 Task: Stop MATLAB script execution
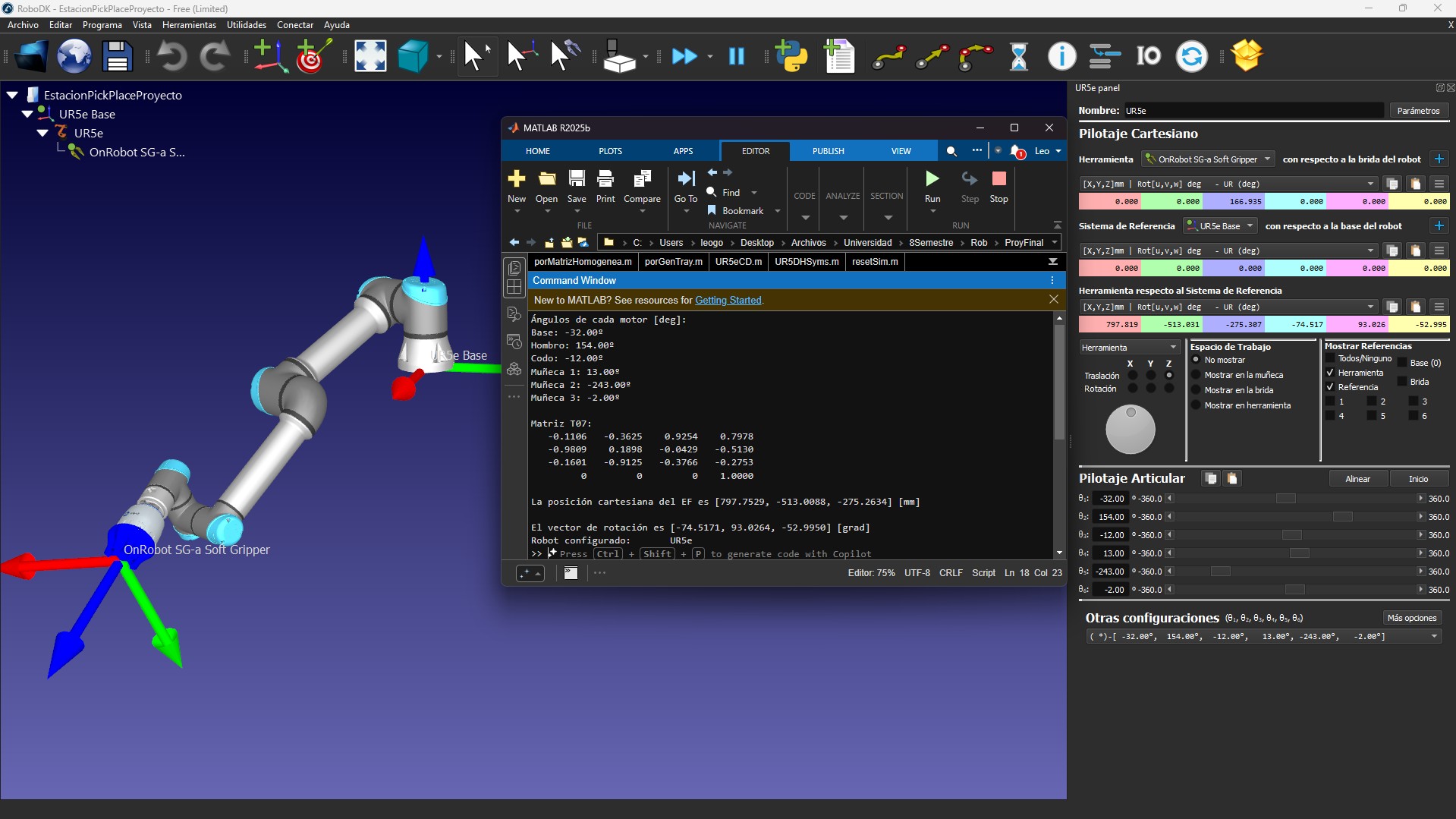(999, 187)
